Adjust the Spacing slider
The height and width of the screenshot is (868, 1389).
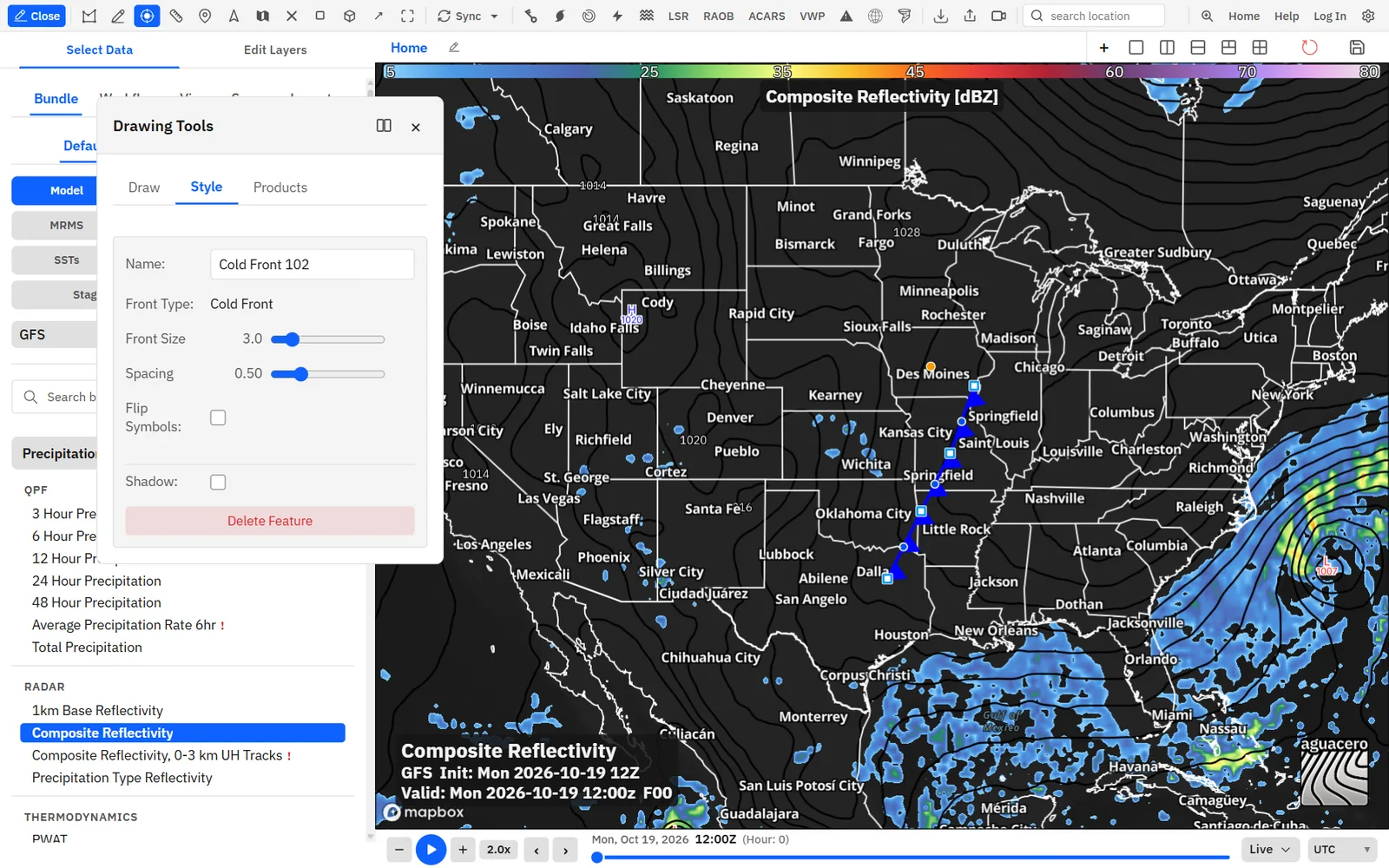tap(327, 374)
